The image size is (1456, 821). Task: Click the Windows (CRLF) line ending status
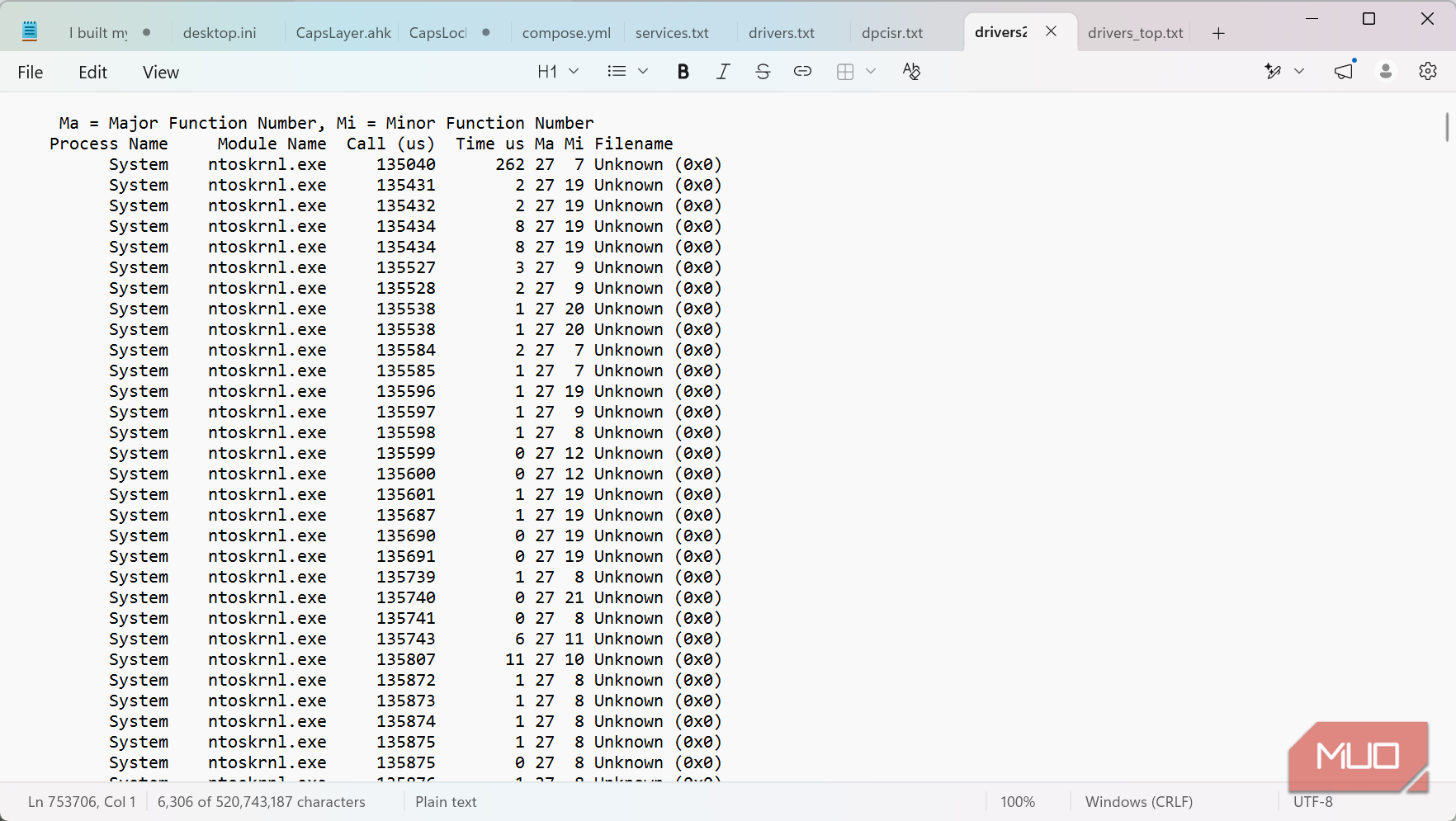[x=1139, y=802]
